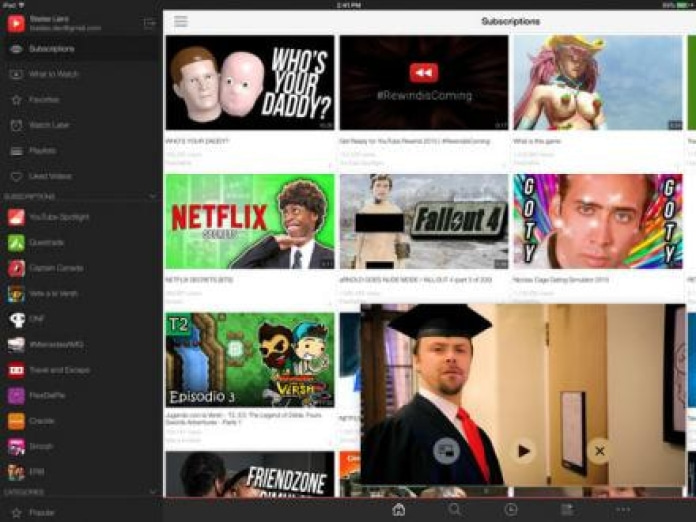The width and height of the screenshot is (696, 522).
Task: Open the orange-icon Crackle channel
Action: [81, 421]
